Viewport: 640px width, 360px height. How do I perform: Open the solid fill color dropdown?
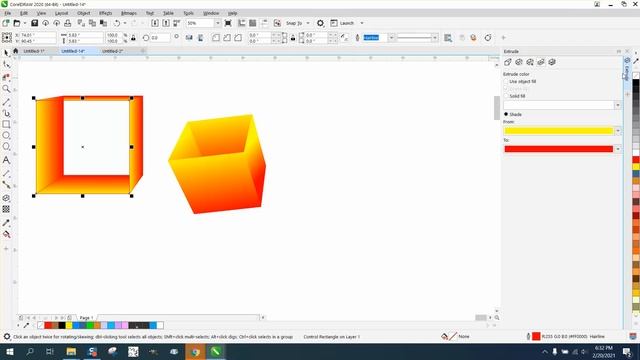(x=618, y=105)
